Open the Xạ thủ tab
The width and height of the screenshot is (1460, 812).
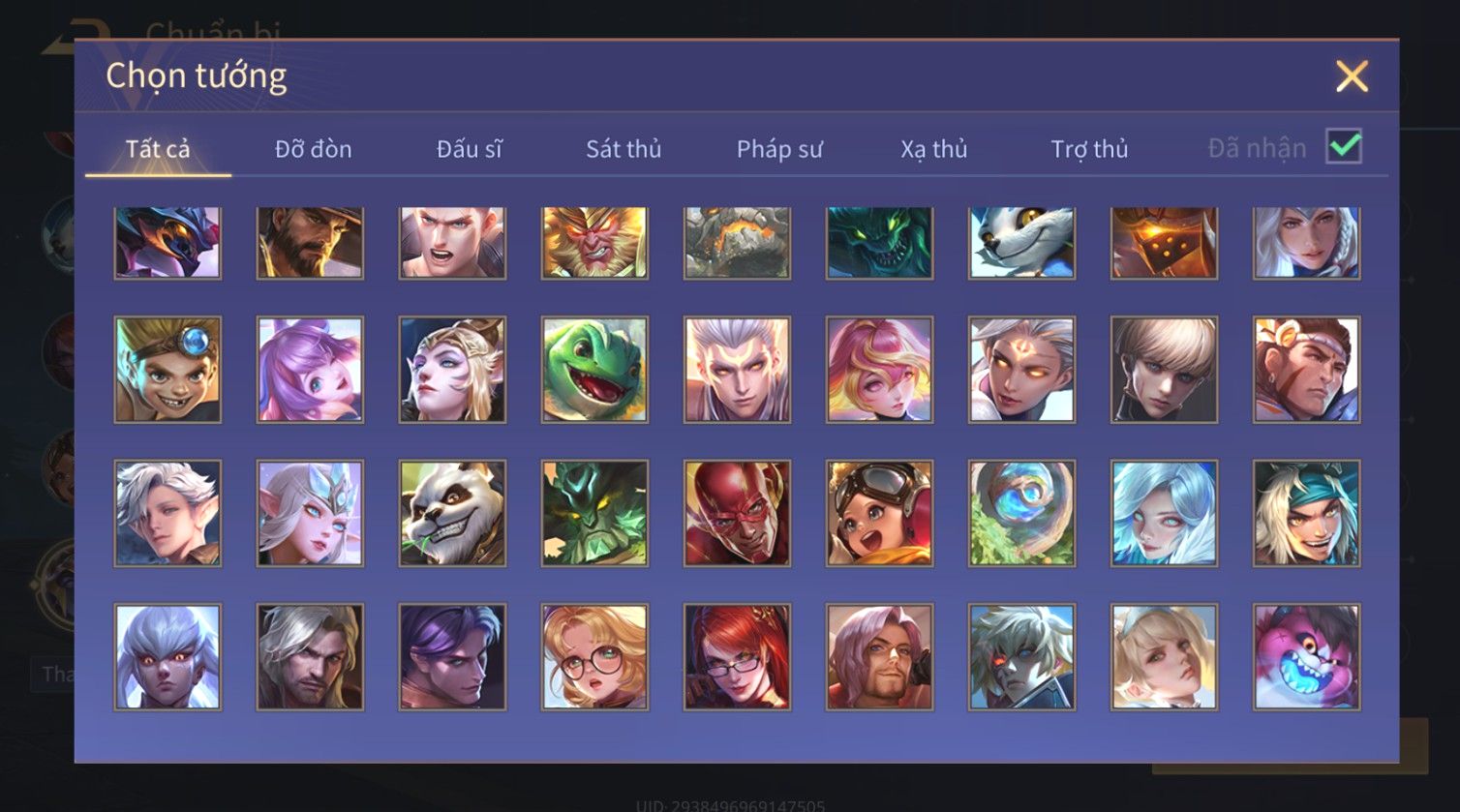934,149
